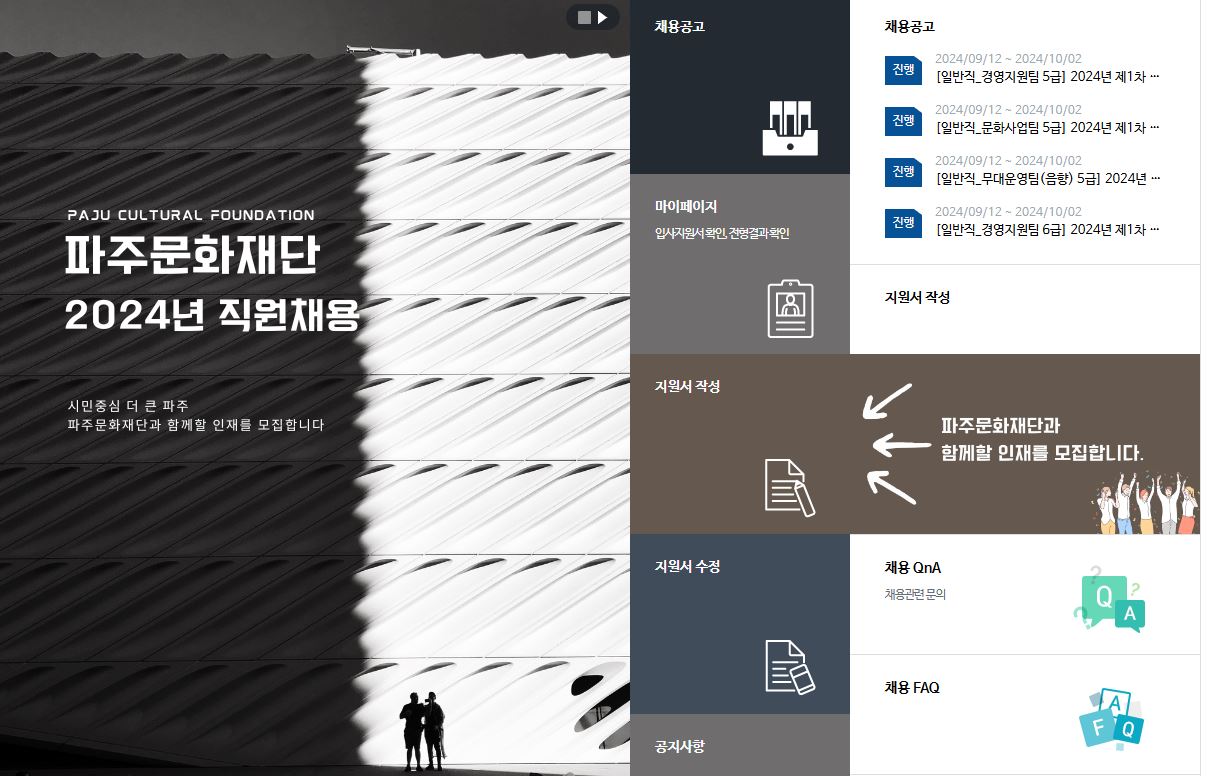Click the recruiting banner with cheering people

coord(1030,445)
